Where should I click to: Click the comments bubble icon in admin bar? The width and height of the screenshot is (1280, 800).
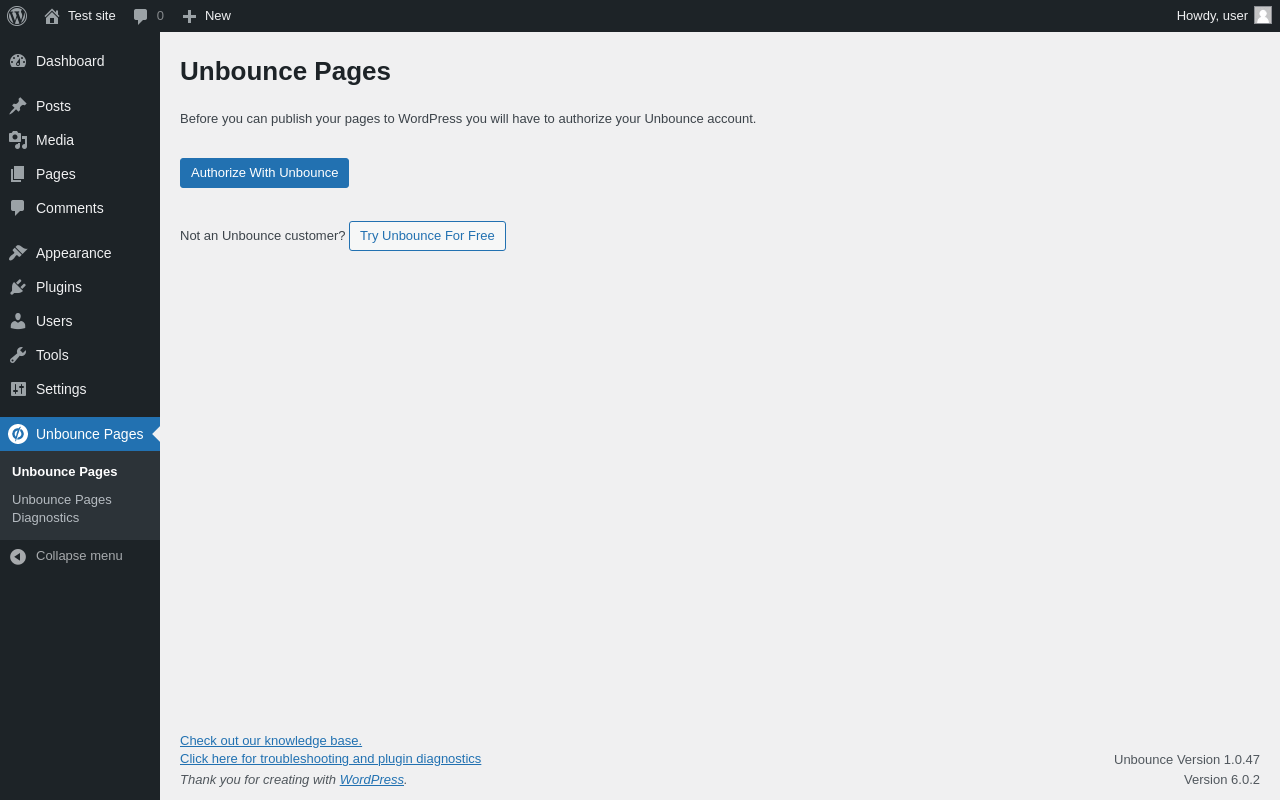[141, 16]
